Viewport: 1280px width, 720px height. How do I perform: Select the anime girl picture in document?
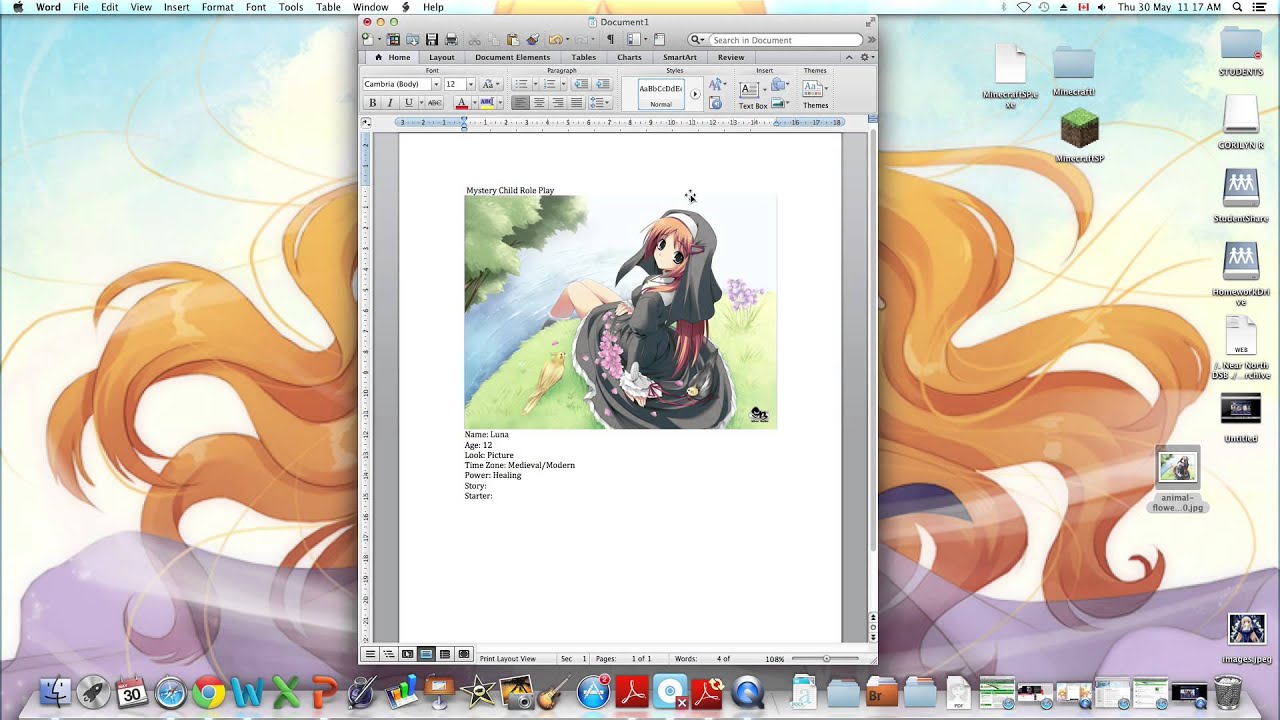click(620, 312)
